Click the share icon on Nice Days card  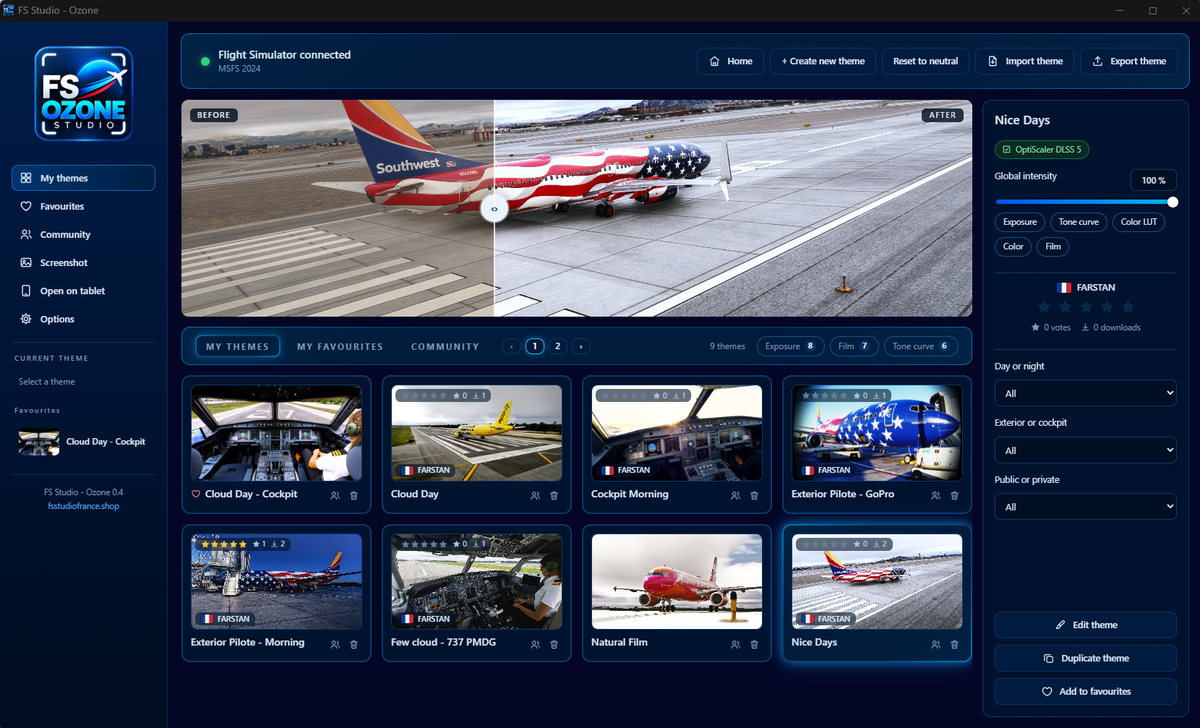(x=936, y=643)
